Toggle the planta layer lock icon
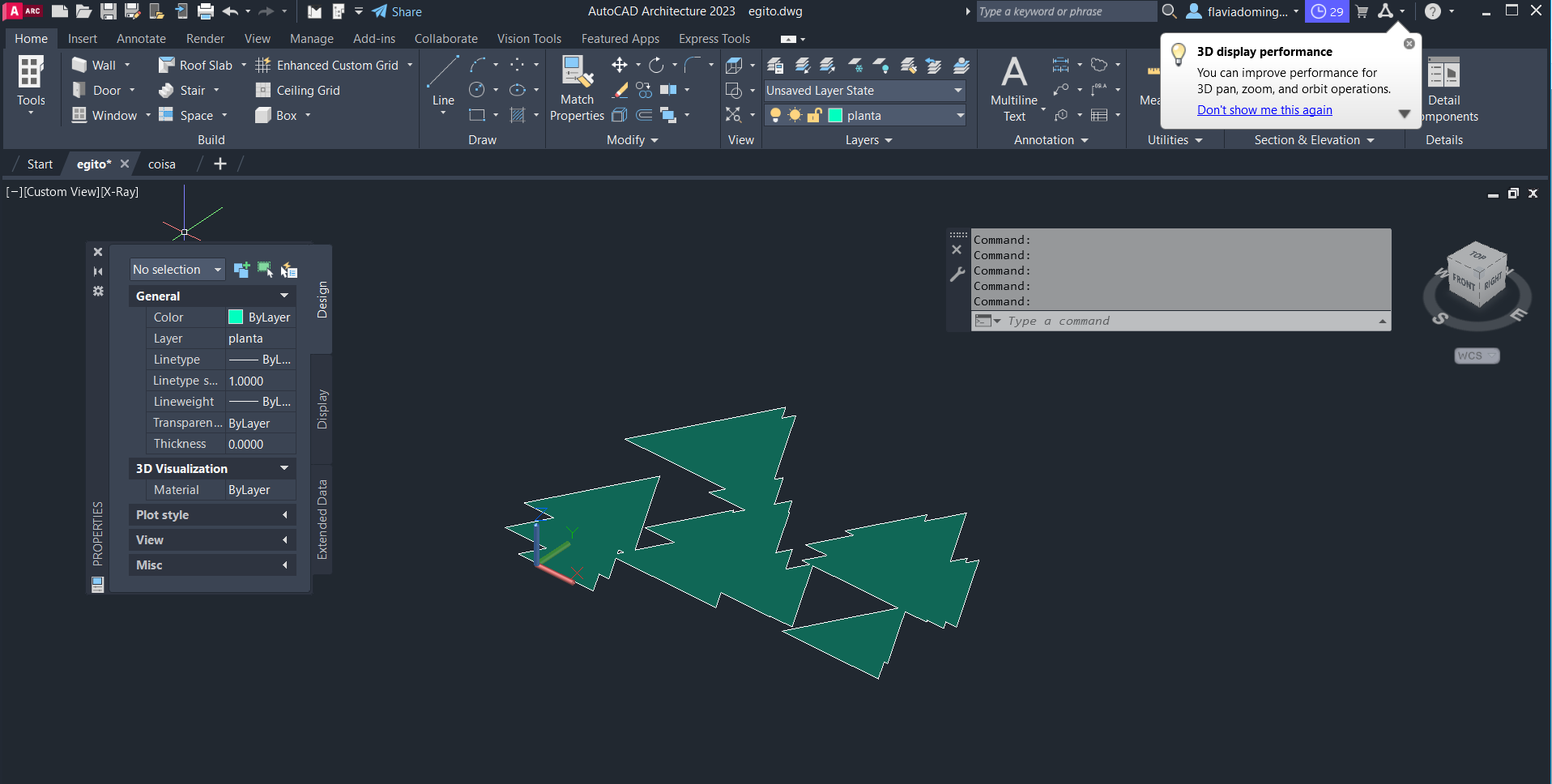The width and height of the screenshot is (1552, 784). point(814,116)
